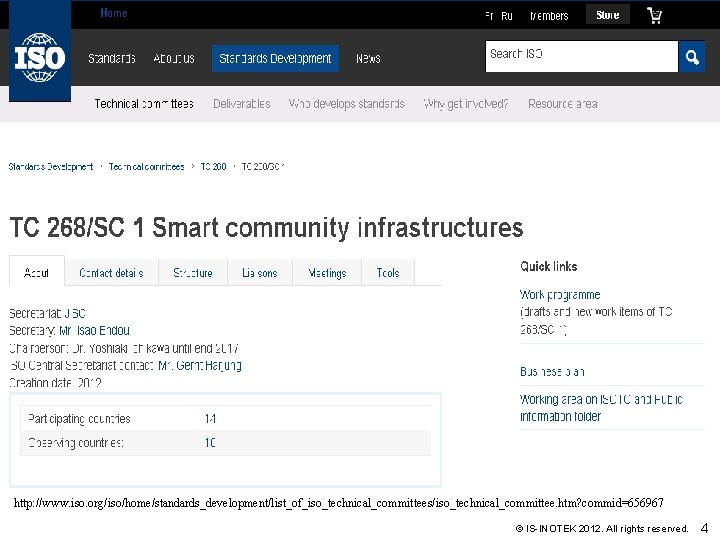Switch to the Structure tab
The height and width of the screenshot is (540, 720).
coord(192,272)
